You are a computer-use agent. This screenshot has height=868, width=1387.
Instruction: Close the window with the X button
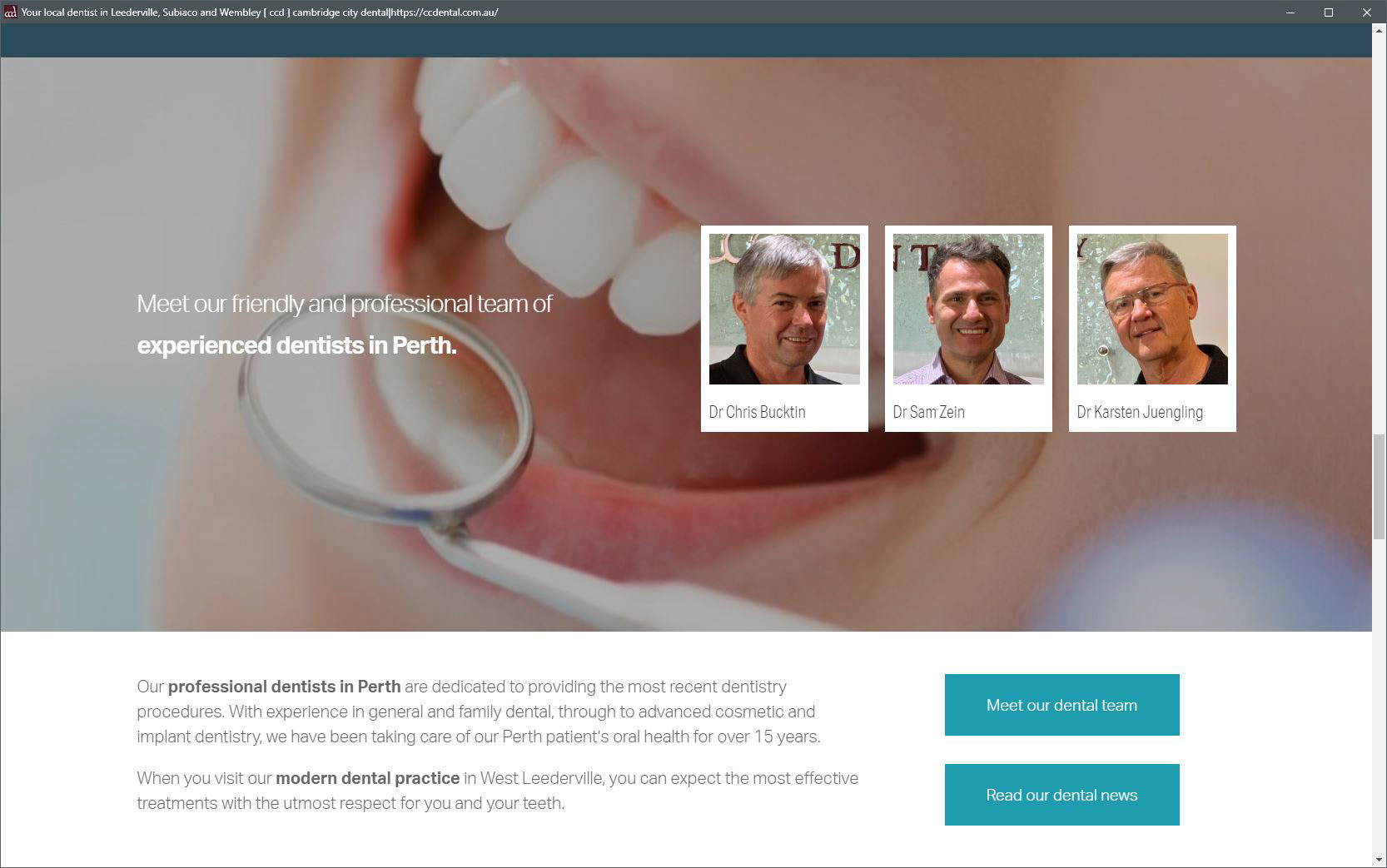pos(1367,12)
